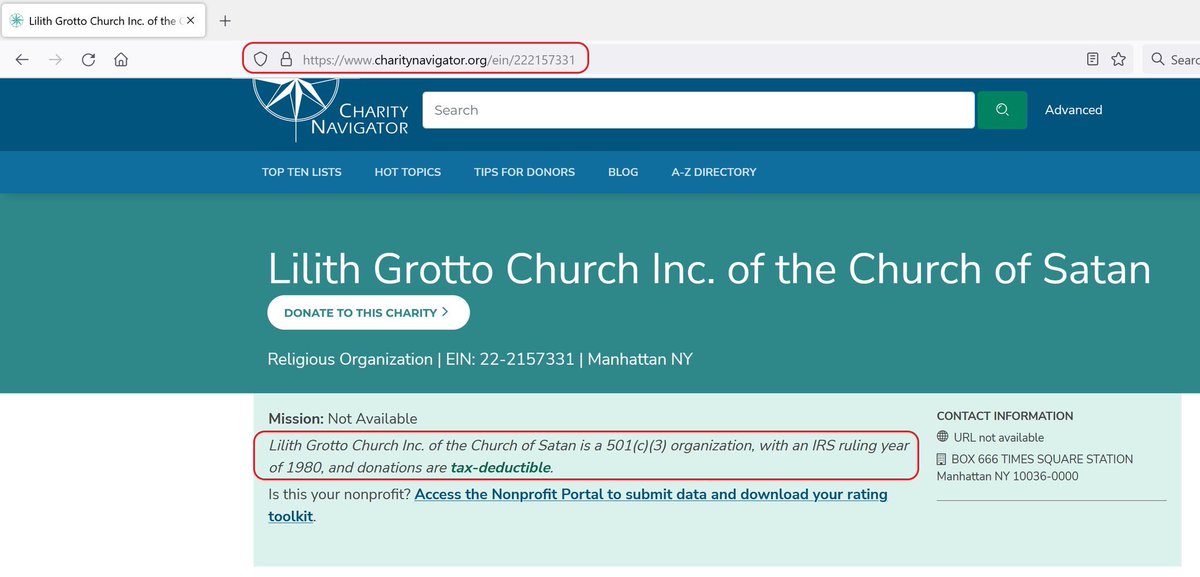Open TOP TEN LISTS menu
Image resolution: width=1200 pixels, height=577 pixels.
302,172
